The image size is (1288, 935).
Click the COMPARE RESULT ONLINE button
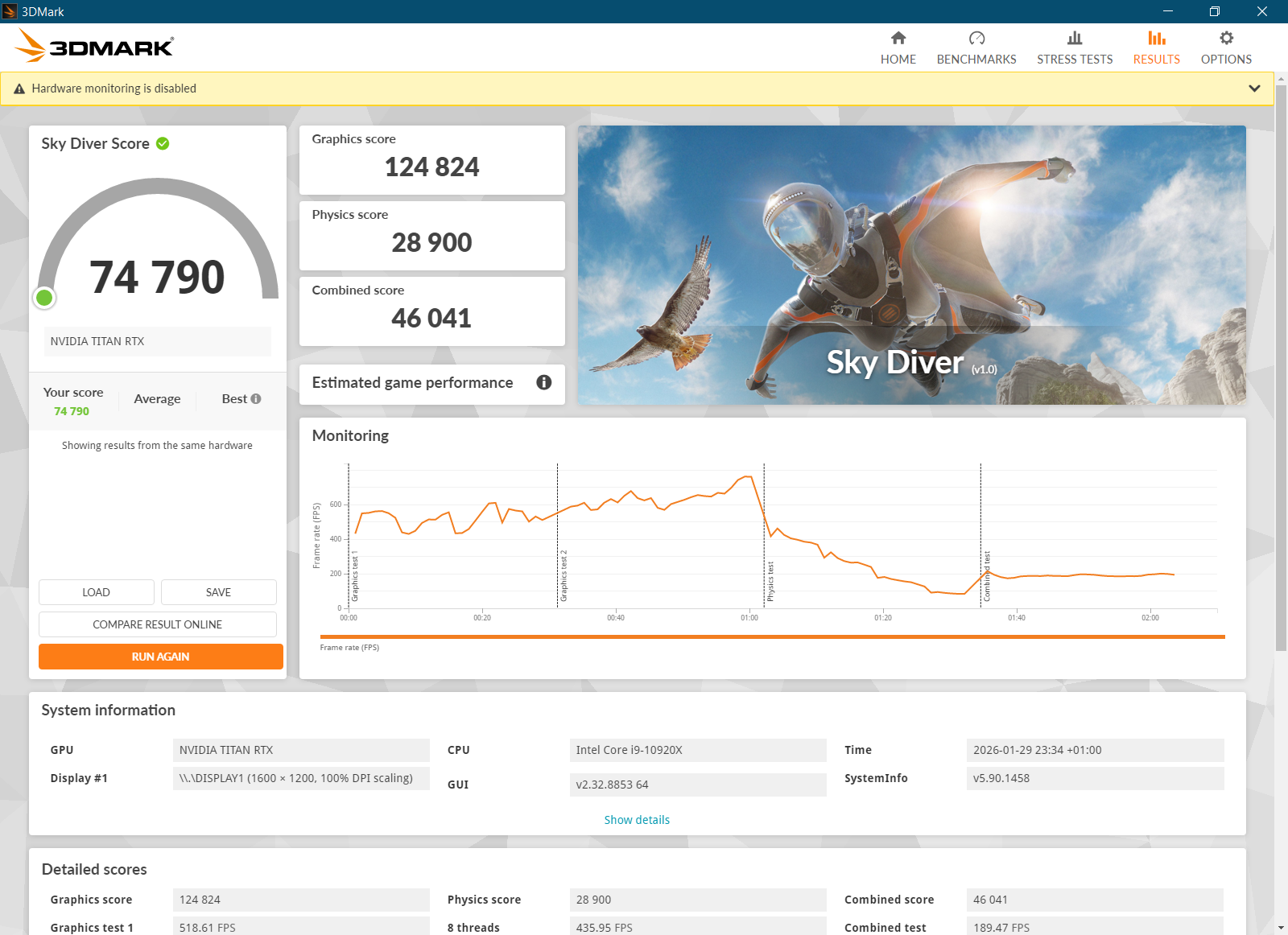point(158,624)
